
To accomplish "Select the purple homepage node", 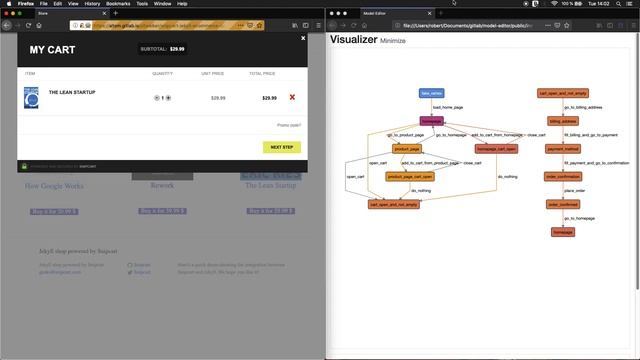I will point(431,121).
